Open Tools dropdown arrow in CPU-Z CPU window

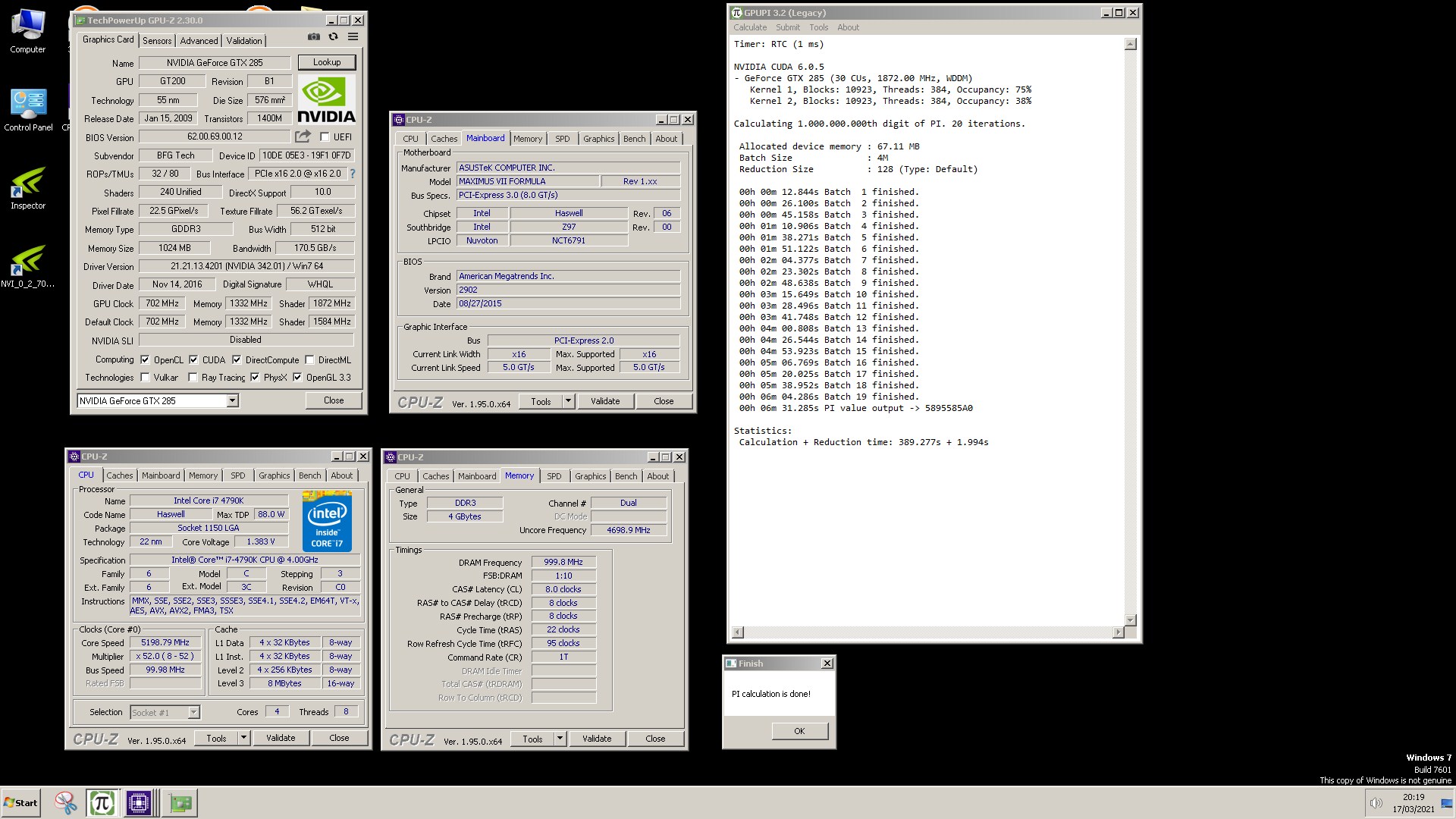coord(243,738)
